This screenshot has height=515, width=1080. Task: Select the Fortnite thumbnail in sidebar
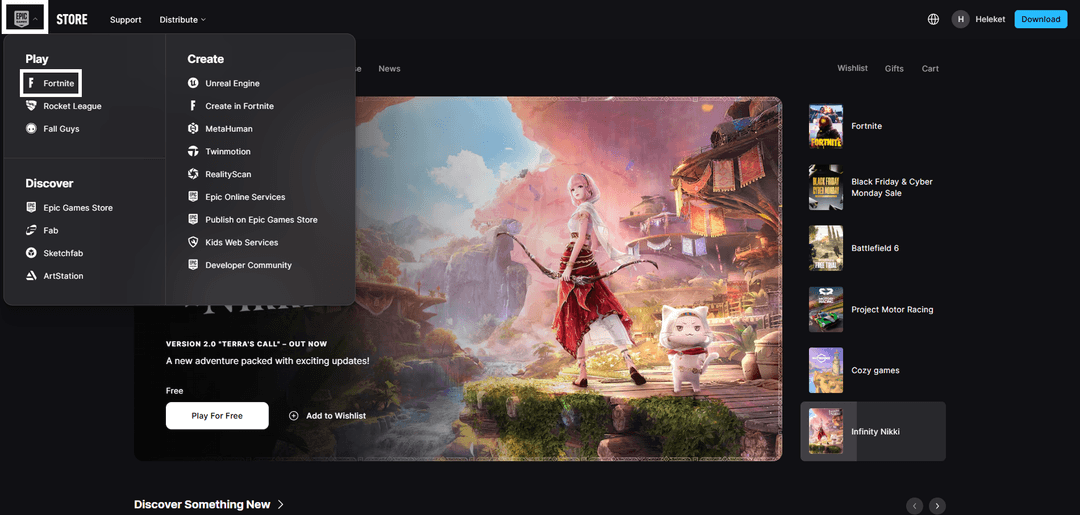pos(826,127)
